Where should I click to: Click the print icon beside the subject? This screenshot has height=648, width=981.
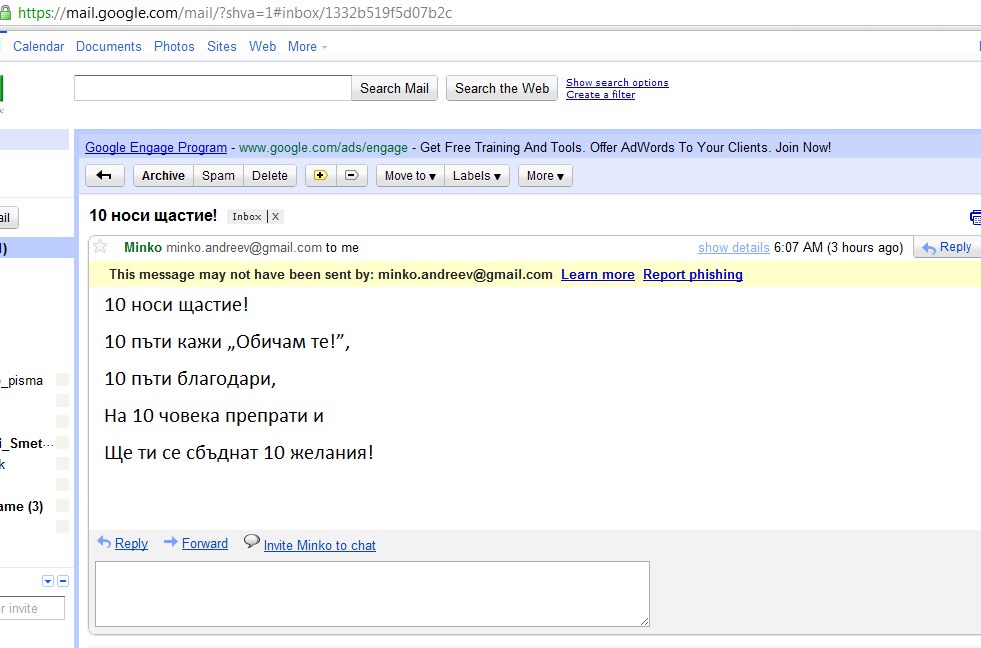click(975, 217)
